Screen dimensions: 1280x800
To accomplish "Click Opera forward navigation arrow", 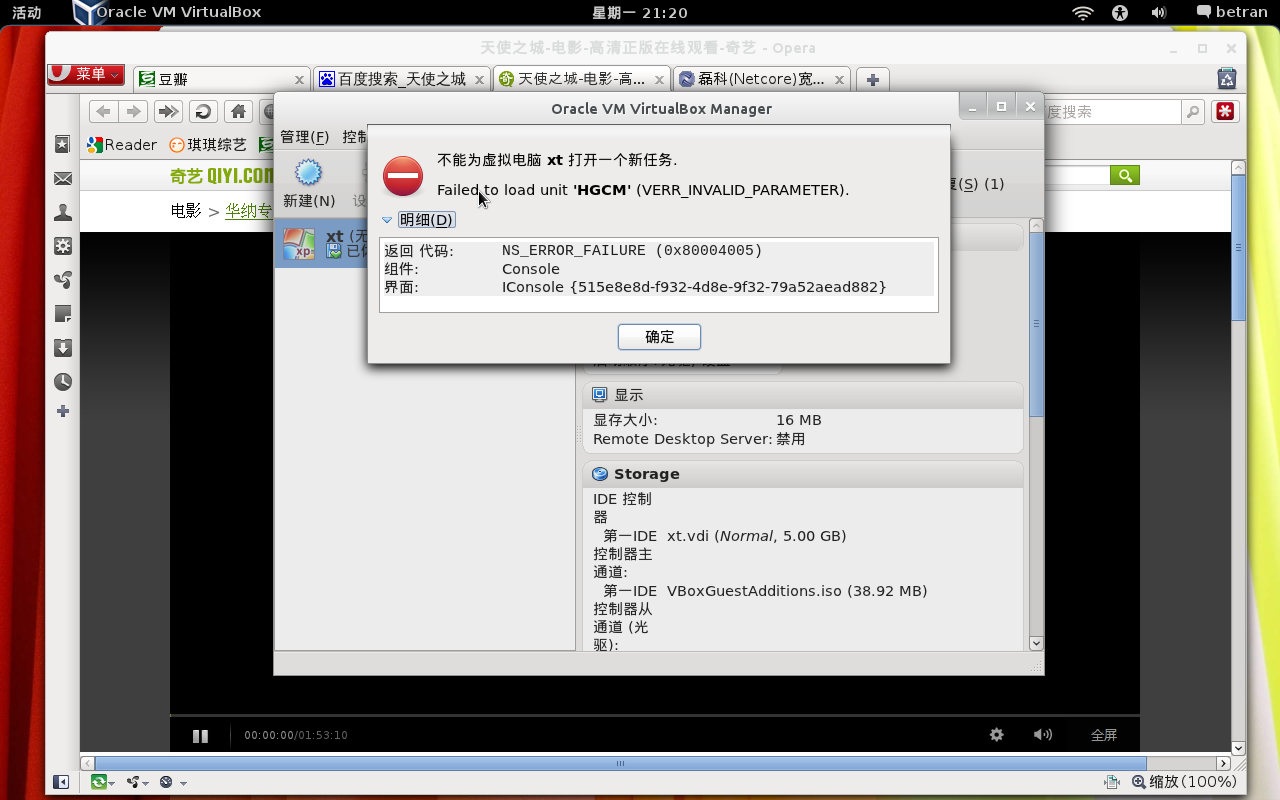I will [x=133, y=112].
